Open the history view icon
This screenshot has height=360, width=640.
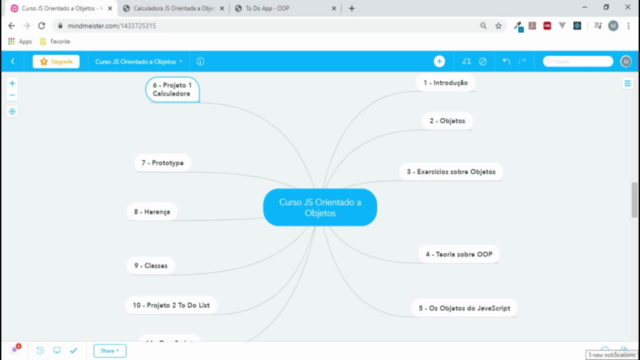40,351
